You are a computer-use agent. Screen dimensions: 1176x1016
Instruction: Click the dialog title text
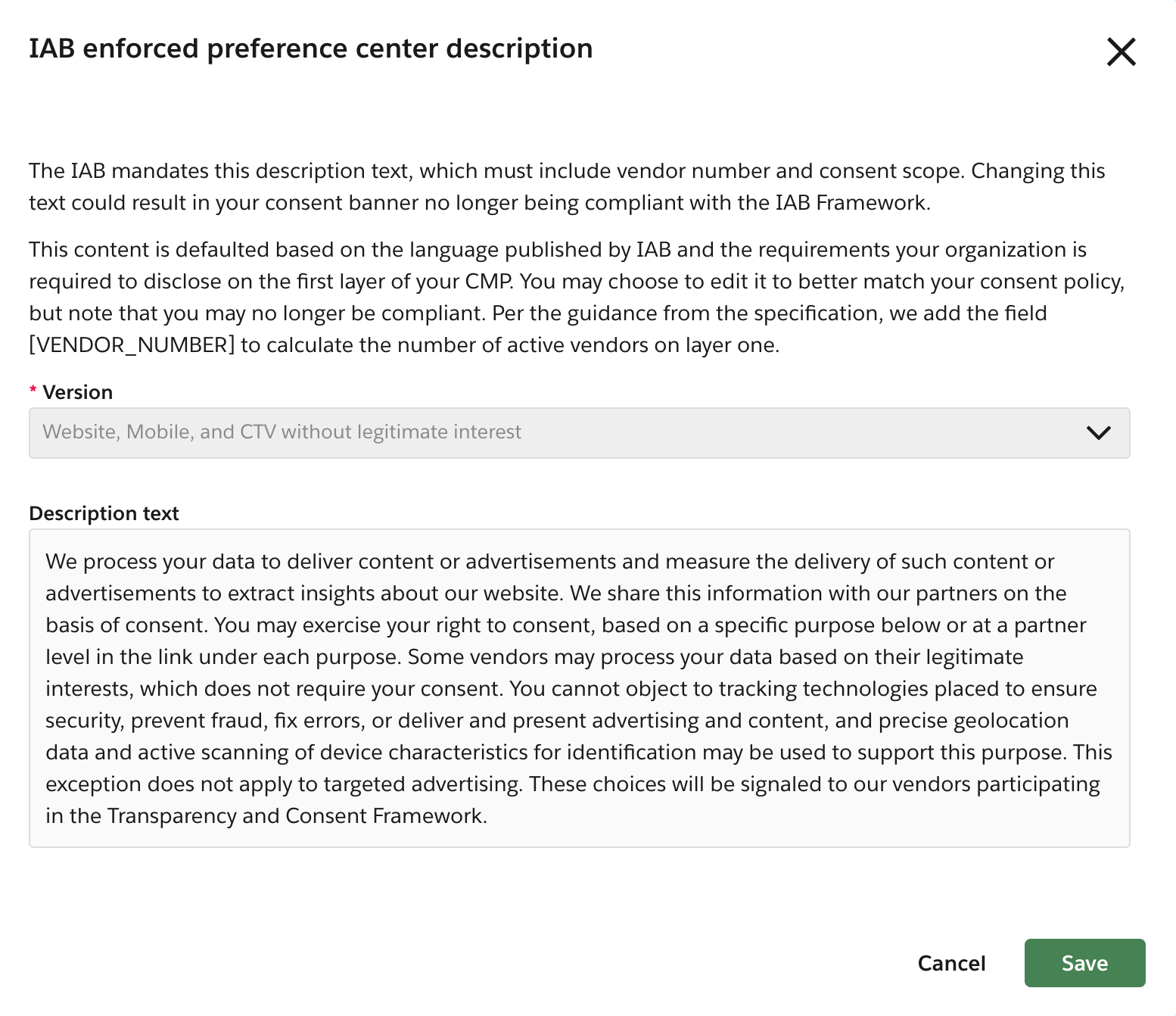tap(310, 48)
